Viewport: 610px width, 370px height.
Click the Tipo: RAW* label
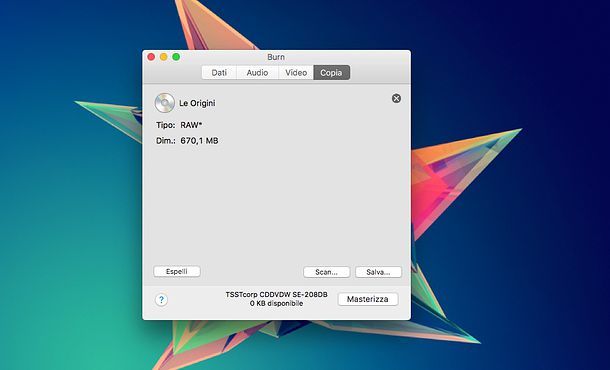pos(179,125)
